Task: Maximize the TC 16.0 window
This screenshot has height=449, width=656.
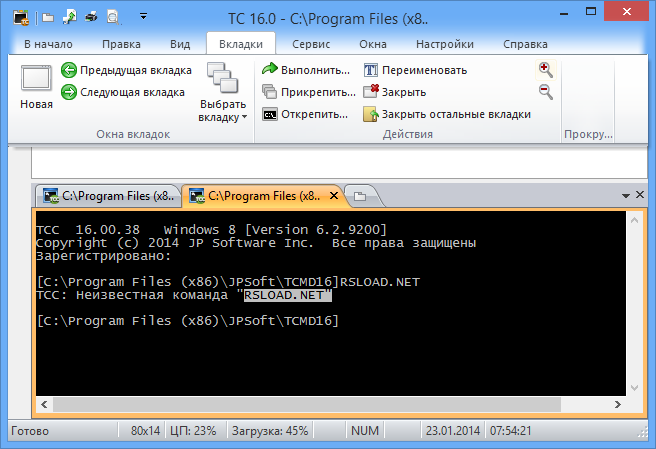Action: 591,12
